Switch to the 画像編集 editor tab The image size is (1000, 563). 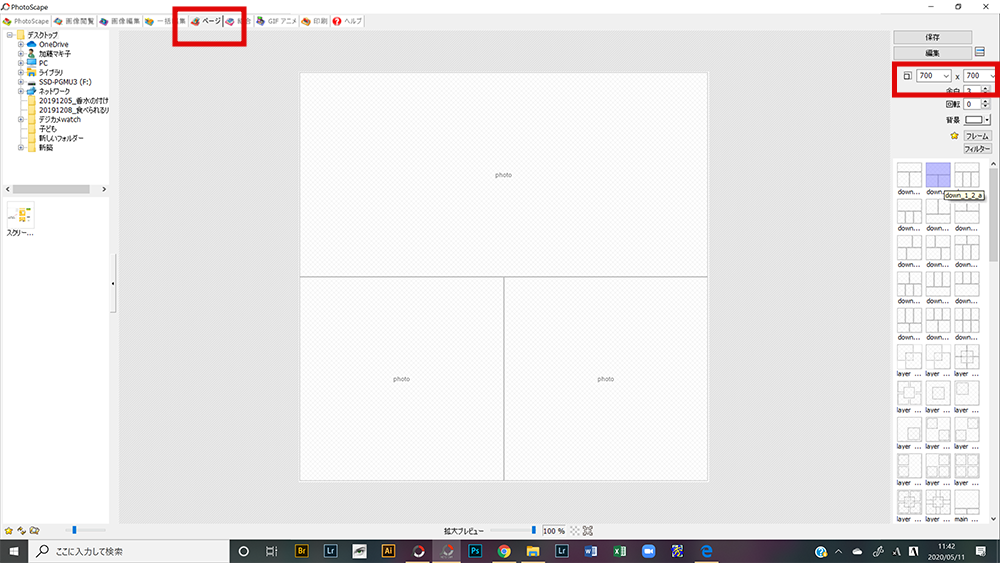(x=119, y=21)
